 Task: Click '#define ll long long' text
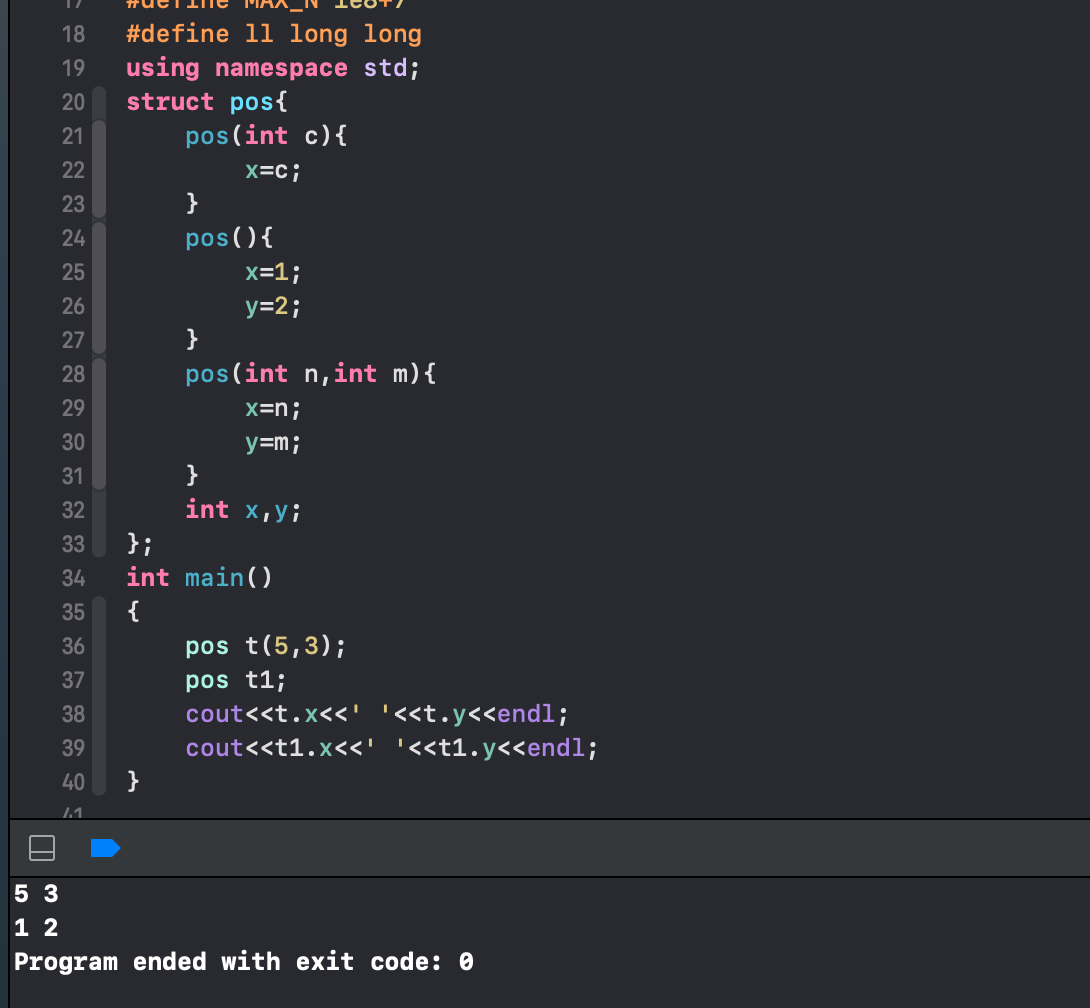click(x=274, y=34)
